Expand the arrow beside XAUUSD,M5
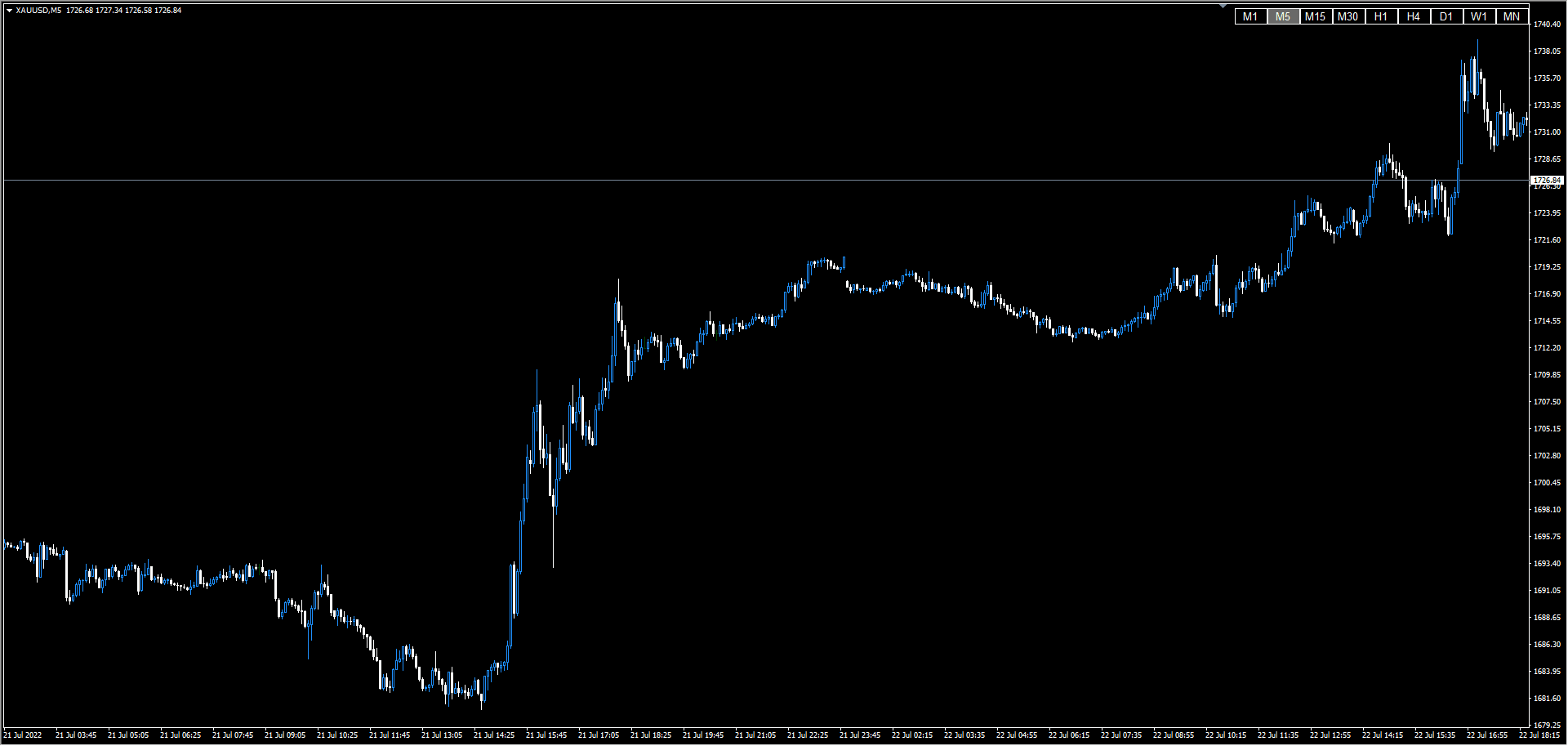The height and width of the screenshot is (746, 1568). 9,11
